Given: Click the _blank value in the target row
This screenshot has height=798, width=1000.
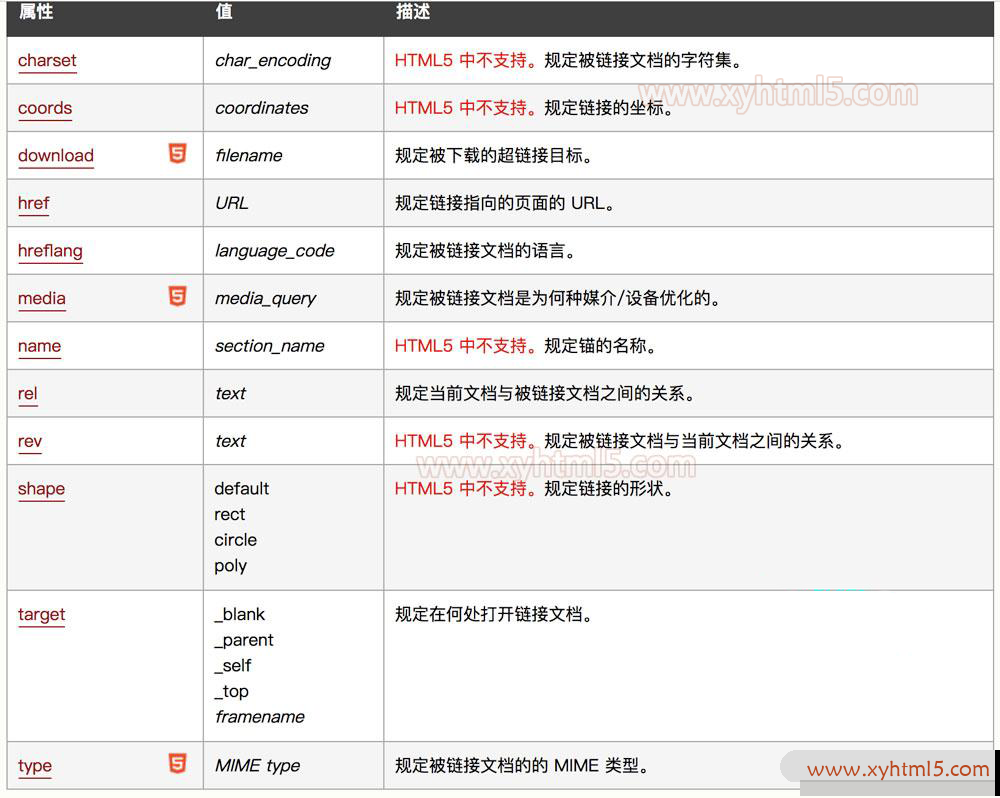Looking at the screenshot, I should (240, 614).
